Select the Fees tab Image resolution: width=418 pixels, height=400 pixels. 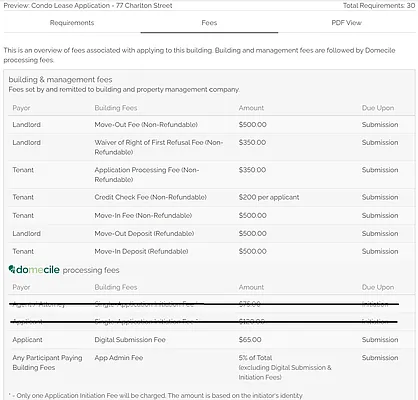click(x=209, y=23)
